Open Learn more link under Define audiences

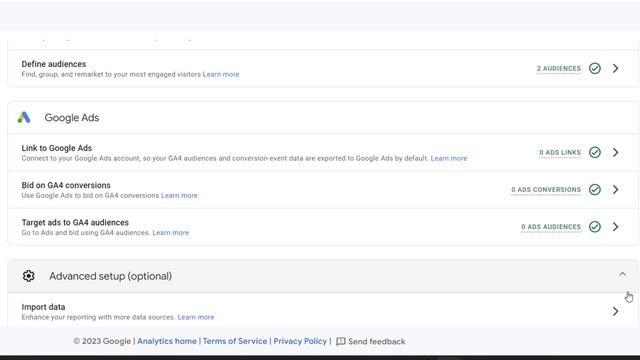tap(221, 74)
